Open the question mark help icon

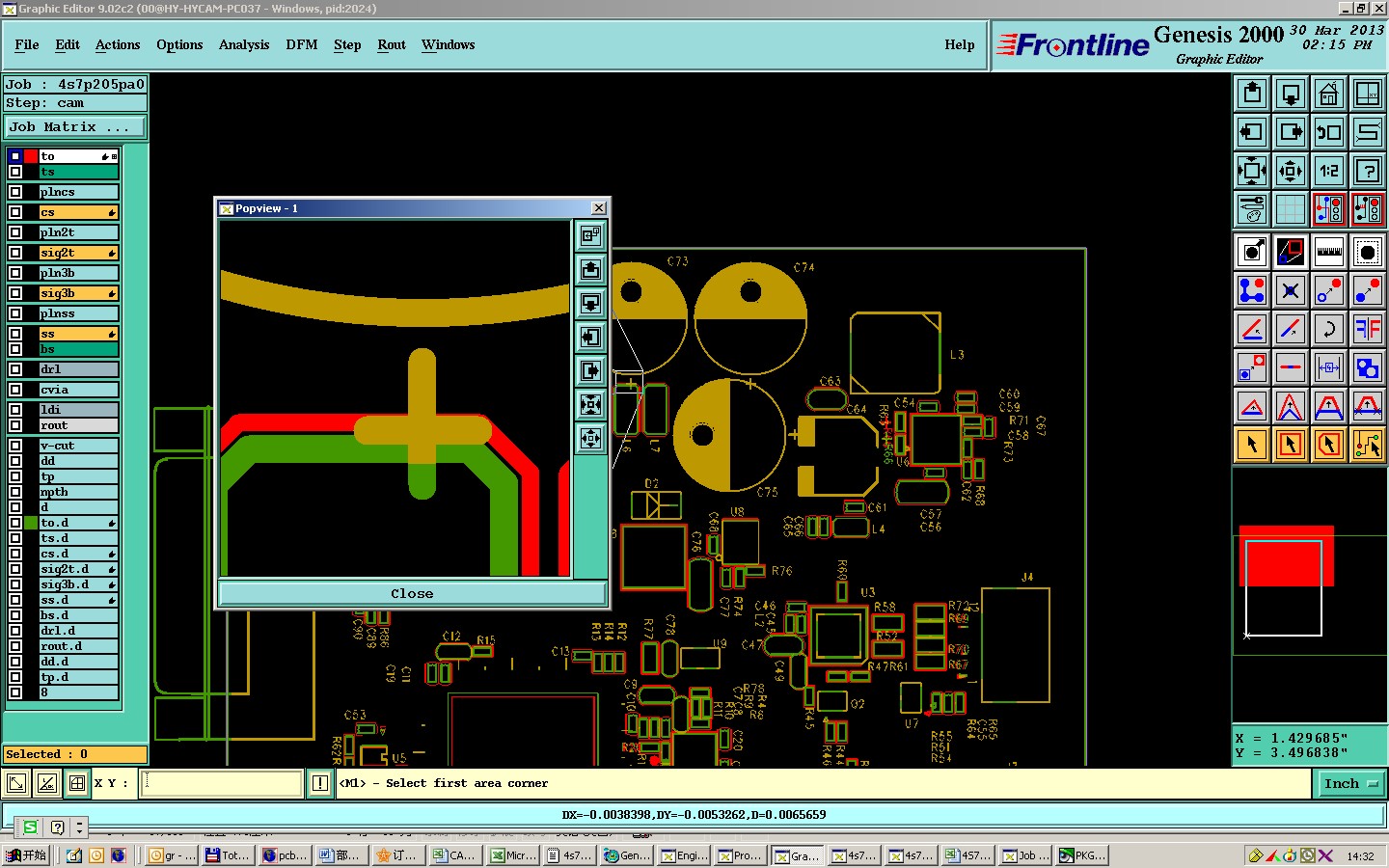click(1368, 171)
